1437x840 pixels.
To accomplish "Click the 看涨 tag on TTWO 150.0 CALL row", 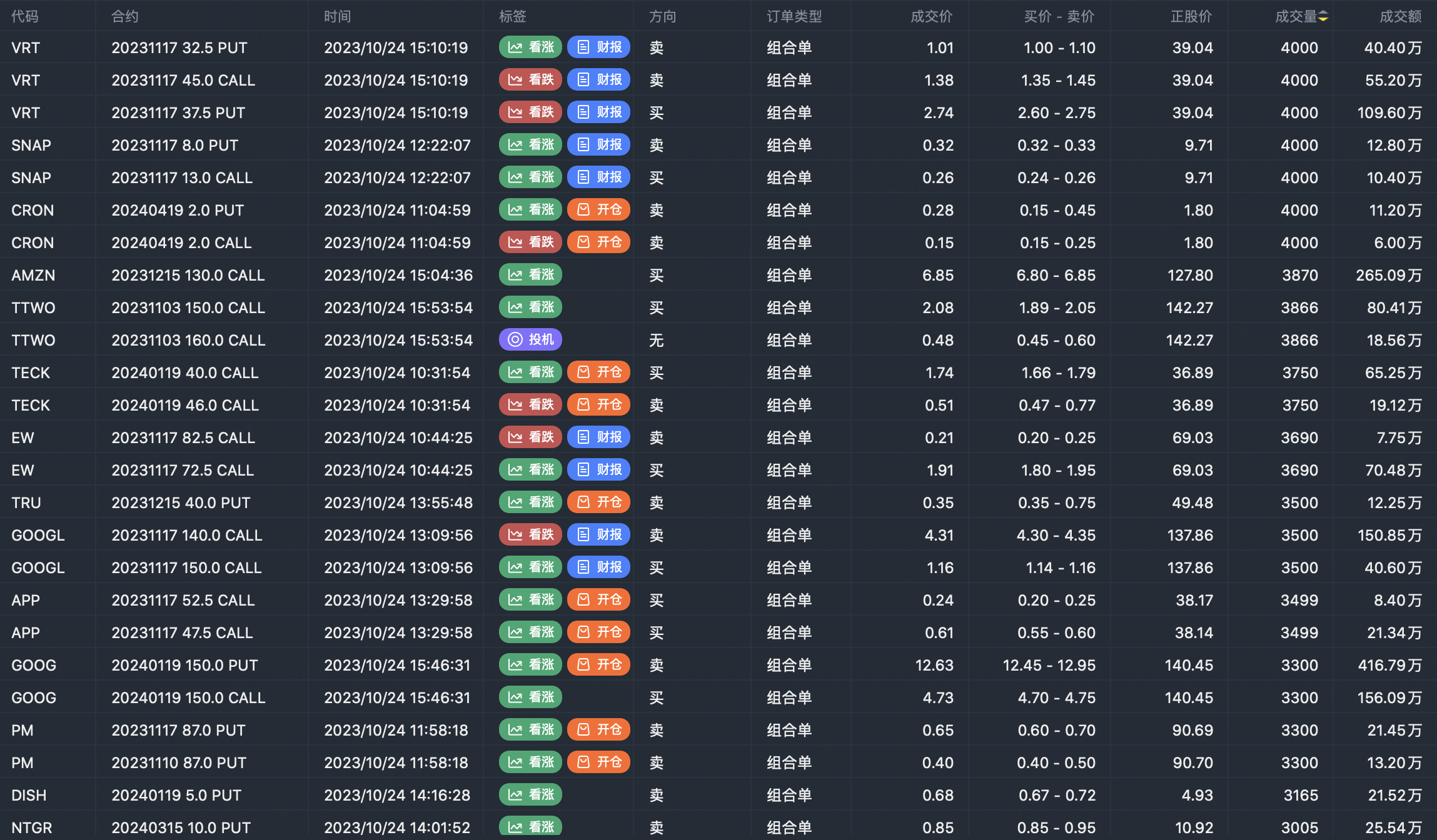I will pyautogui.click(x=530, y=307).
